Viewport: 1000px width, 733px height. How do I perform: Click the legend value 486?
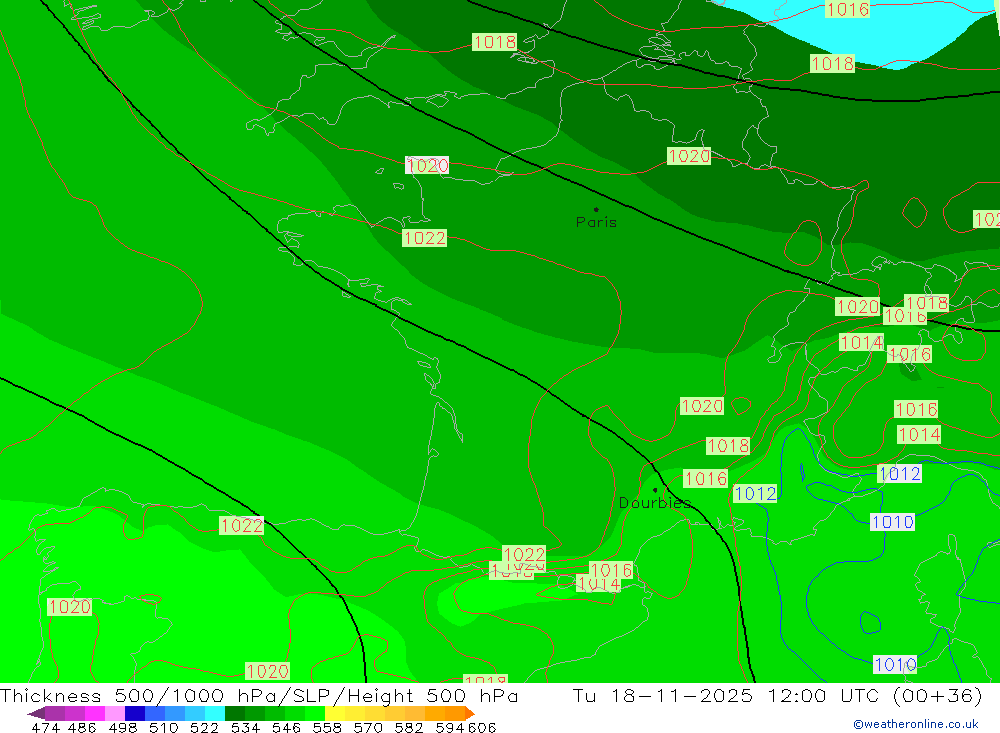coord(82,727)
